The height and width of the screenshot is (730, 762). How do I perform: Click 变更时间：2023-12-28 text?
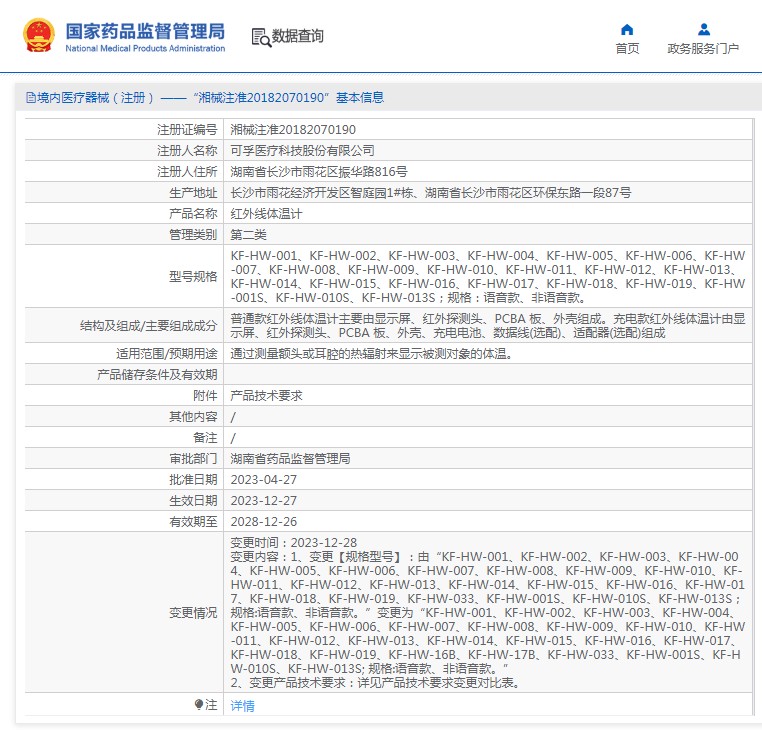click(x=294, y=542)
